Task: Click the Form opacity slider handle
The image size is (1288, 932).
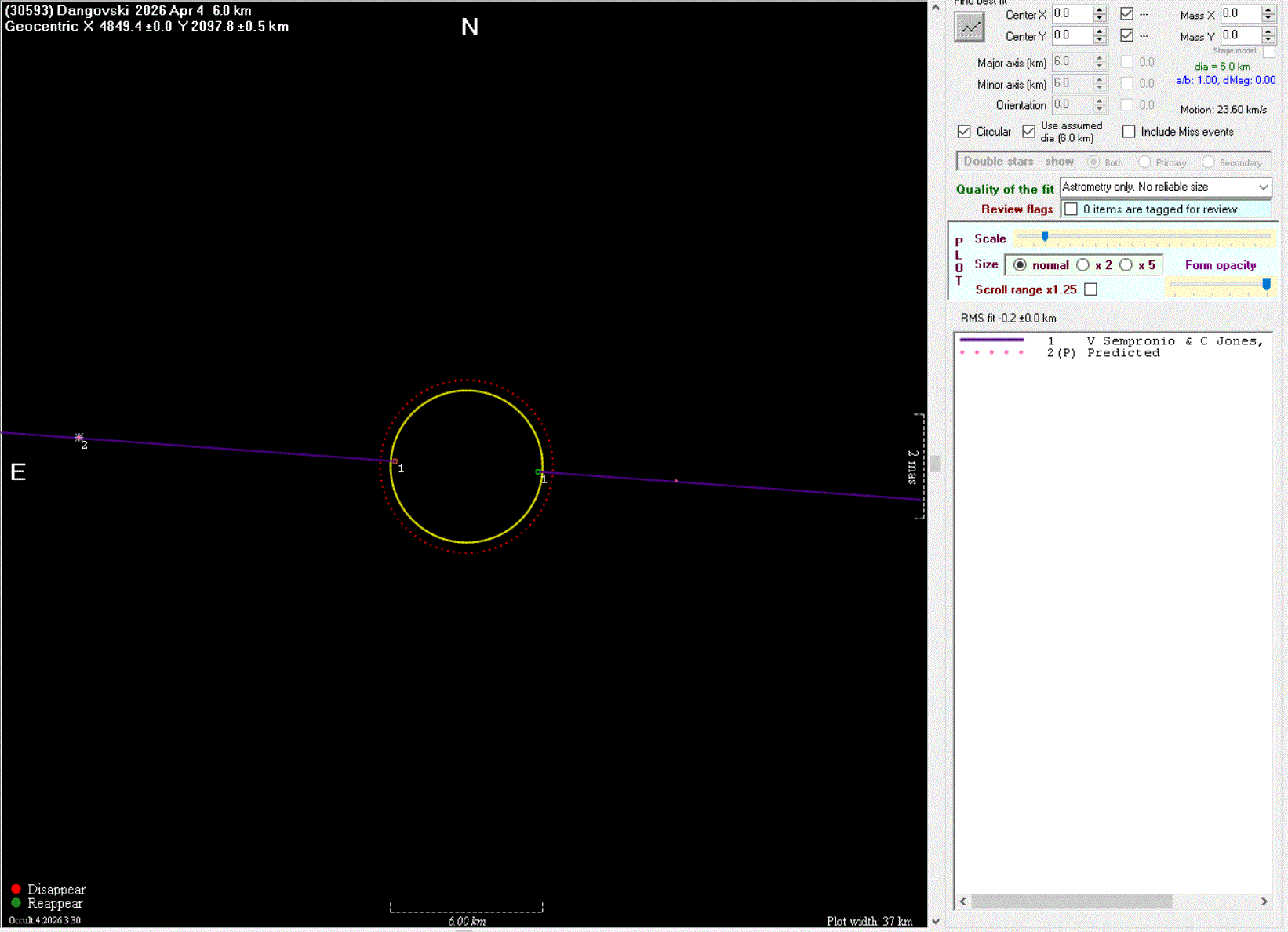Action: (x=1266, y=284)
